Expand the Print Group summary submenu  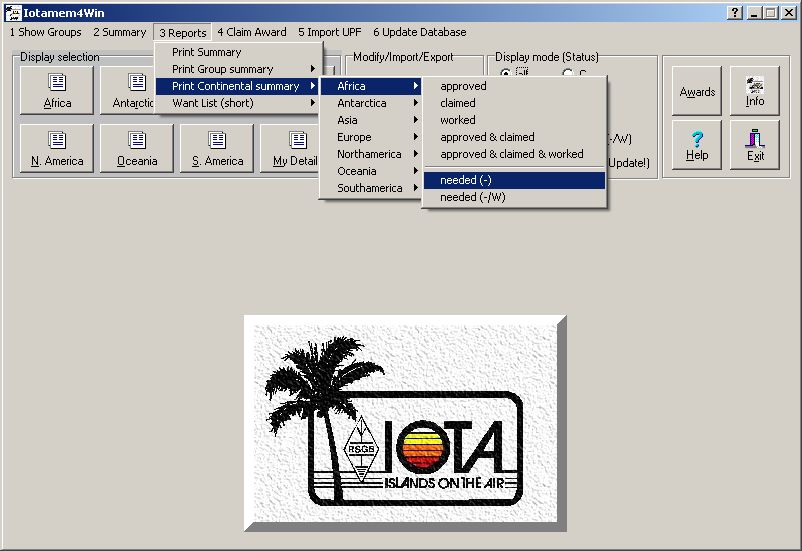(x=238, y=69)
